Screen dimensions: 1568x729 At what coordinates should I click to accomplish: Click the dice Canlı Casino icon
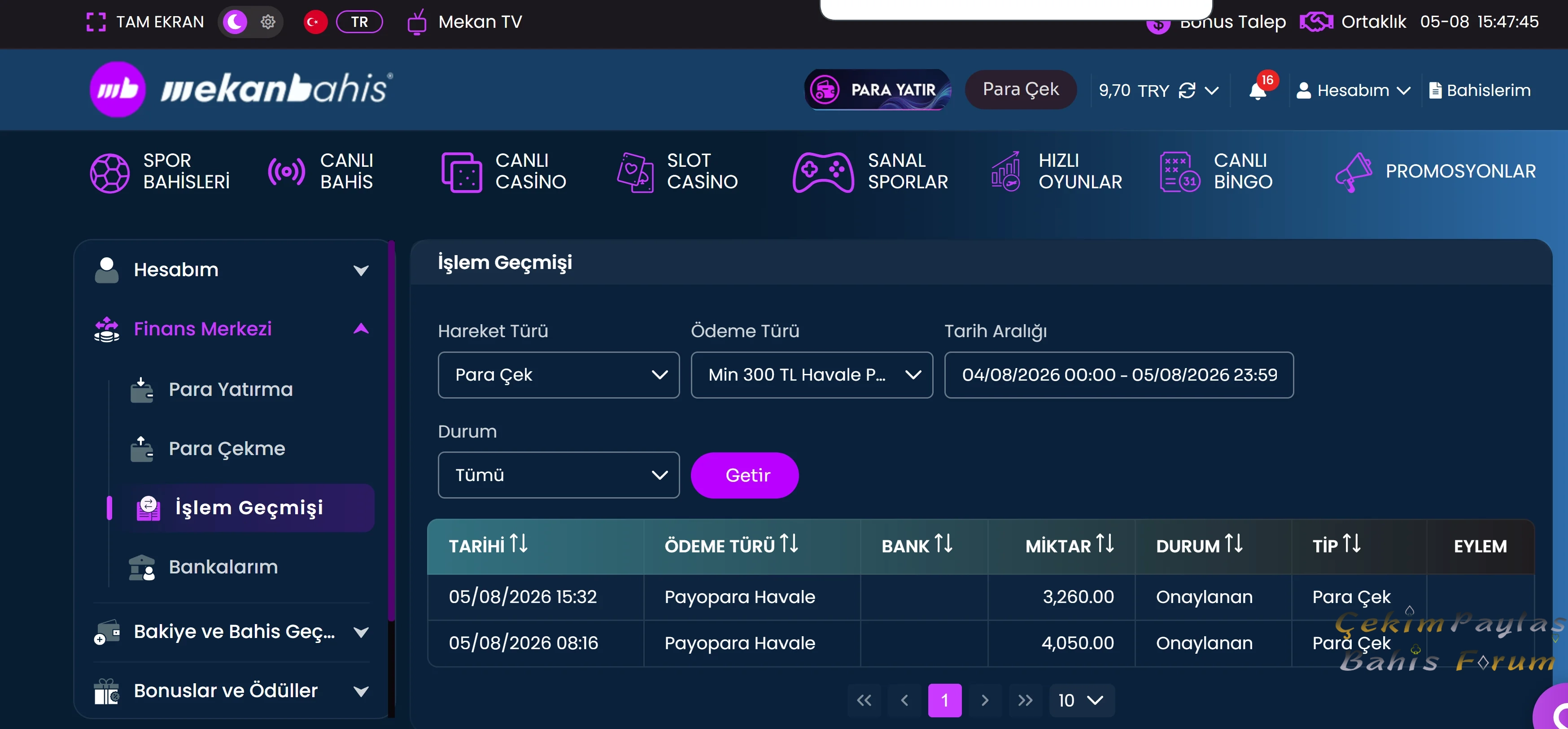tap(461, 172)
